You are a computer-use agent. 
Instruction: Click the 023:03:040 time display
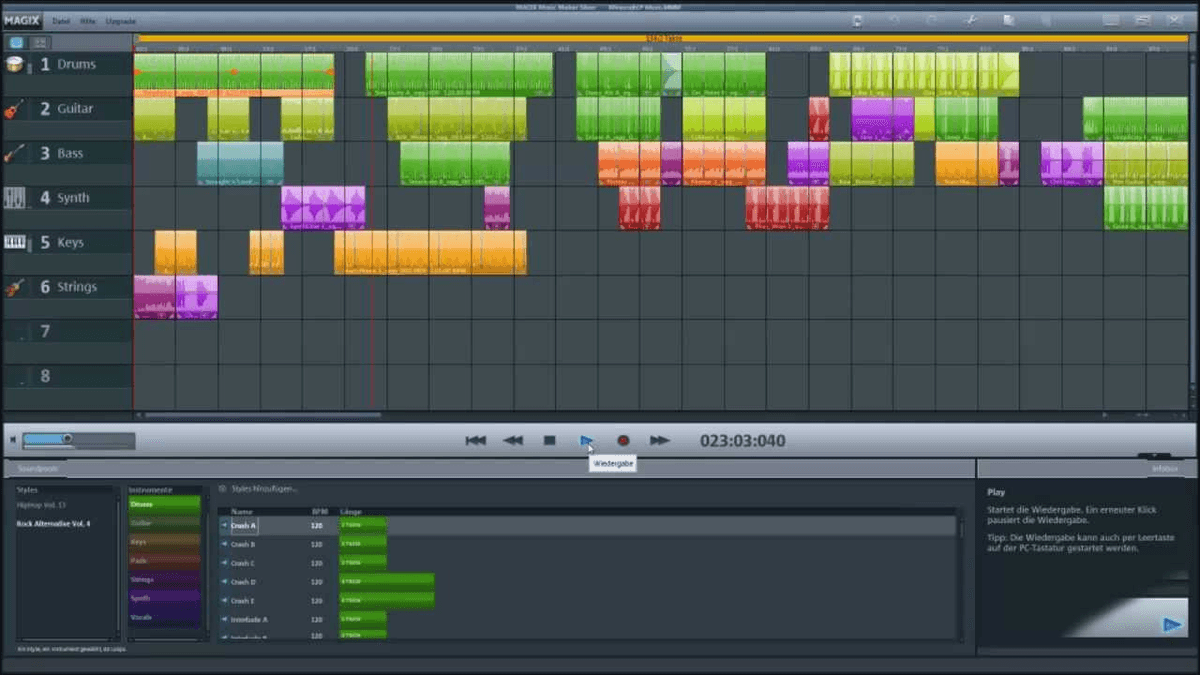[x=742, y=440]
